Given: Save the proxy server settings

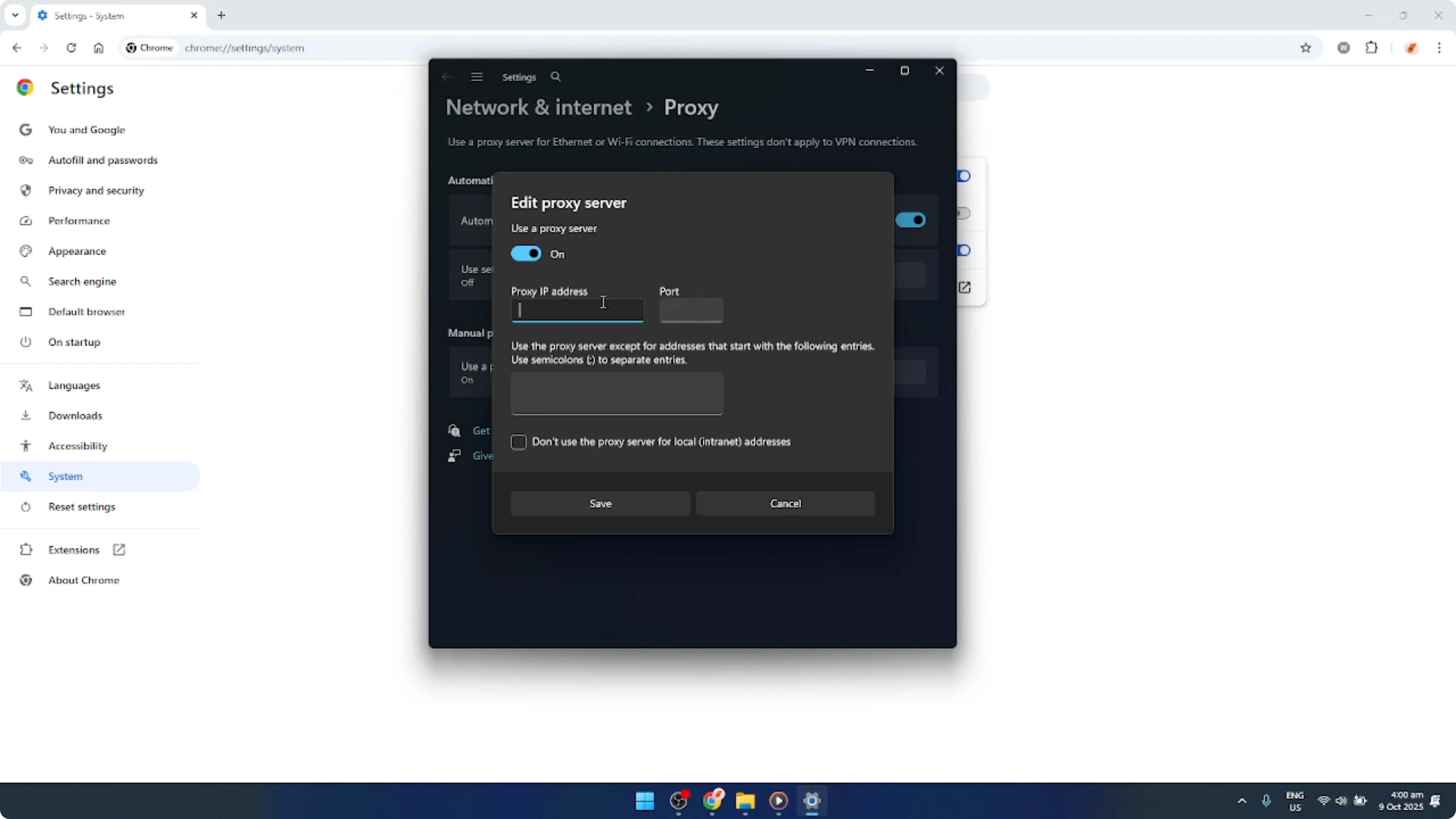Looking at the screenshot, I should (600, 503).
